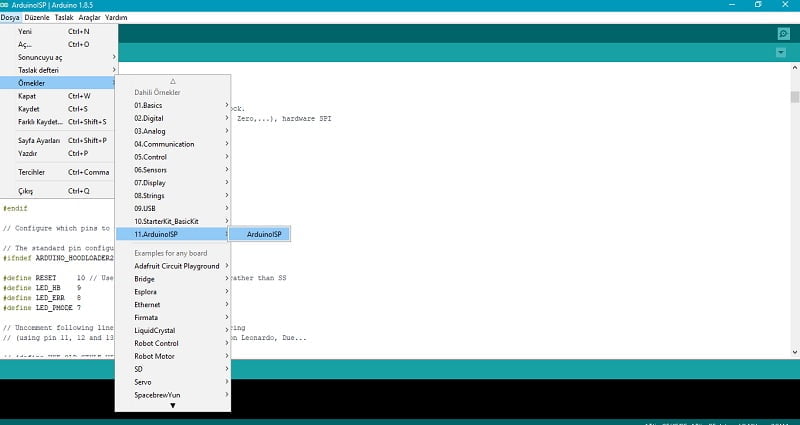Expand the 03.Analog examples submenu
The width and height of the screenshot is (800, 425).
pos(173,131)
